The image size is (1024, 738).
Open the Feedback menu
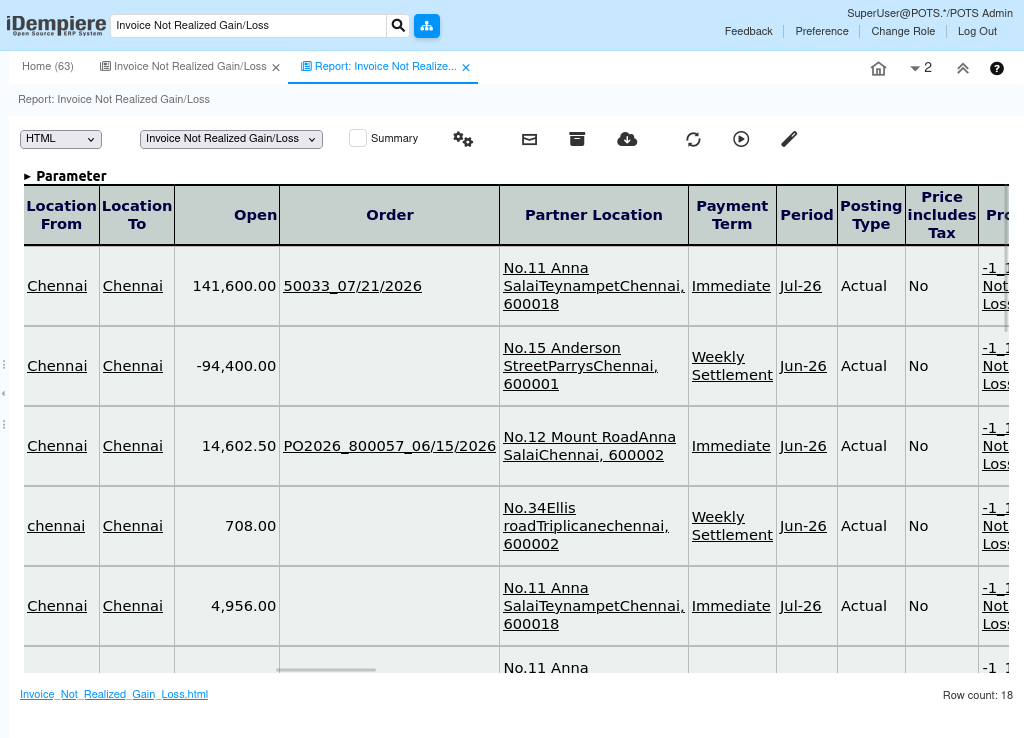click(748, 31)
